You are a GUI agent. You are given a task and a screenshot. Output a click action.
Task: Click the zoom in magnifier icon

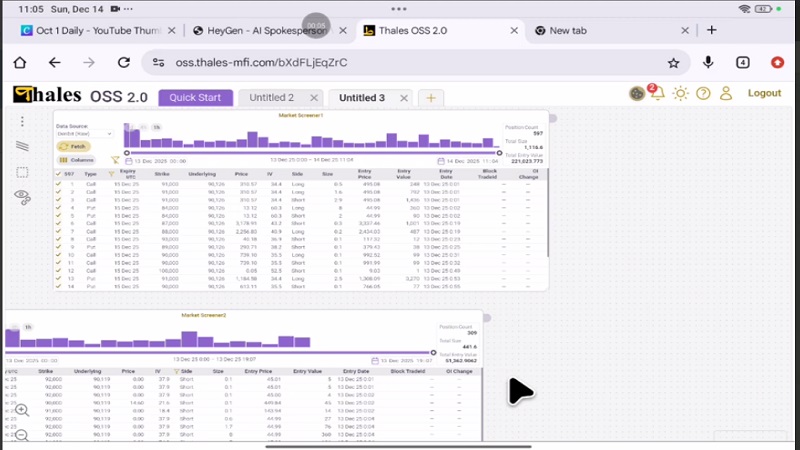[x=22, y=410]
